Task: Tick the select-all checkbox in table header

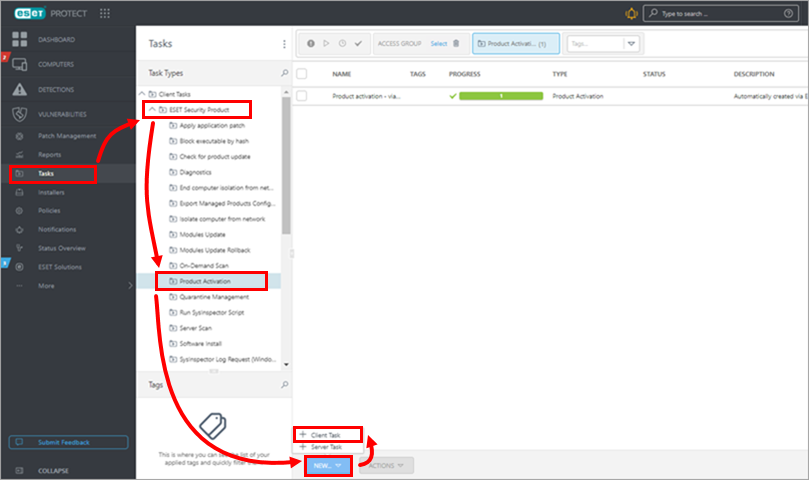Action: pos(302,74)
